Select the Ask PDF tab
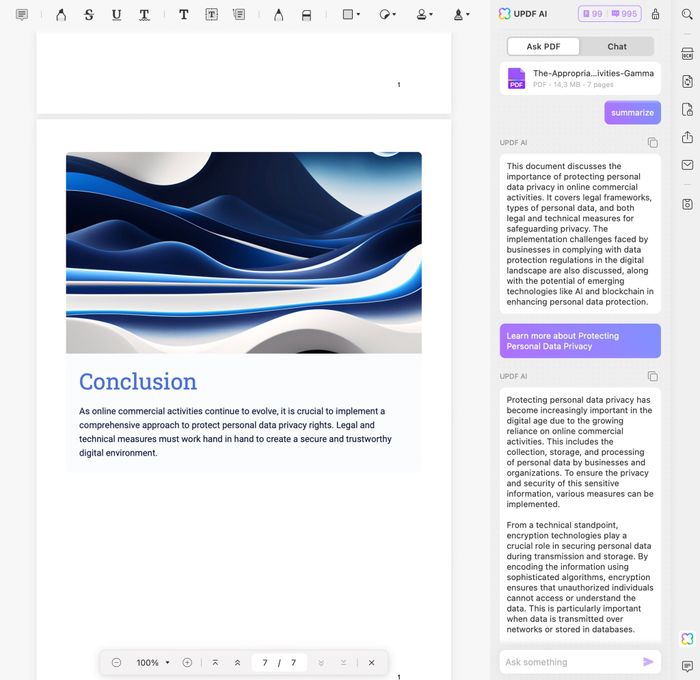 pyautogui.click(x=543, y=46)
